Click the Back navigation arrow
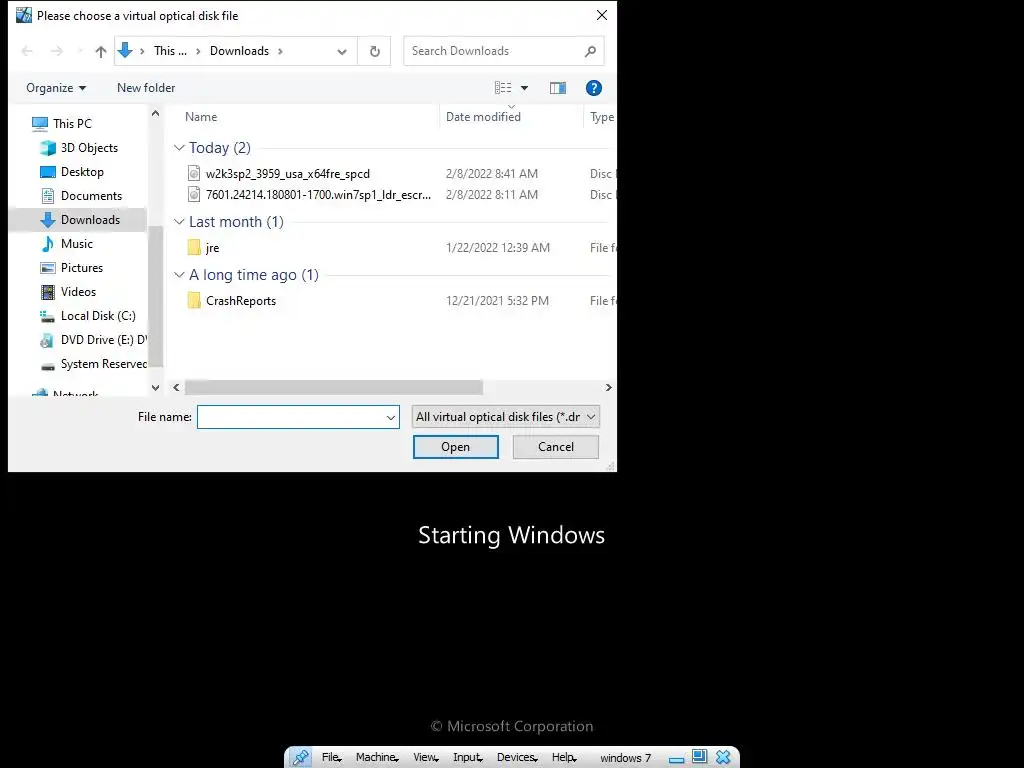This screenshot has width=1024, height=768. coord(27,51)
